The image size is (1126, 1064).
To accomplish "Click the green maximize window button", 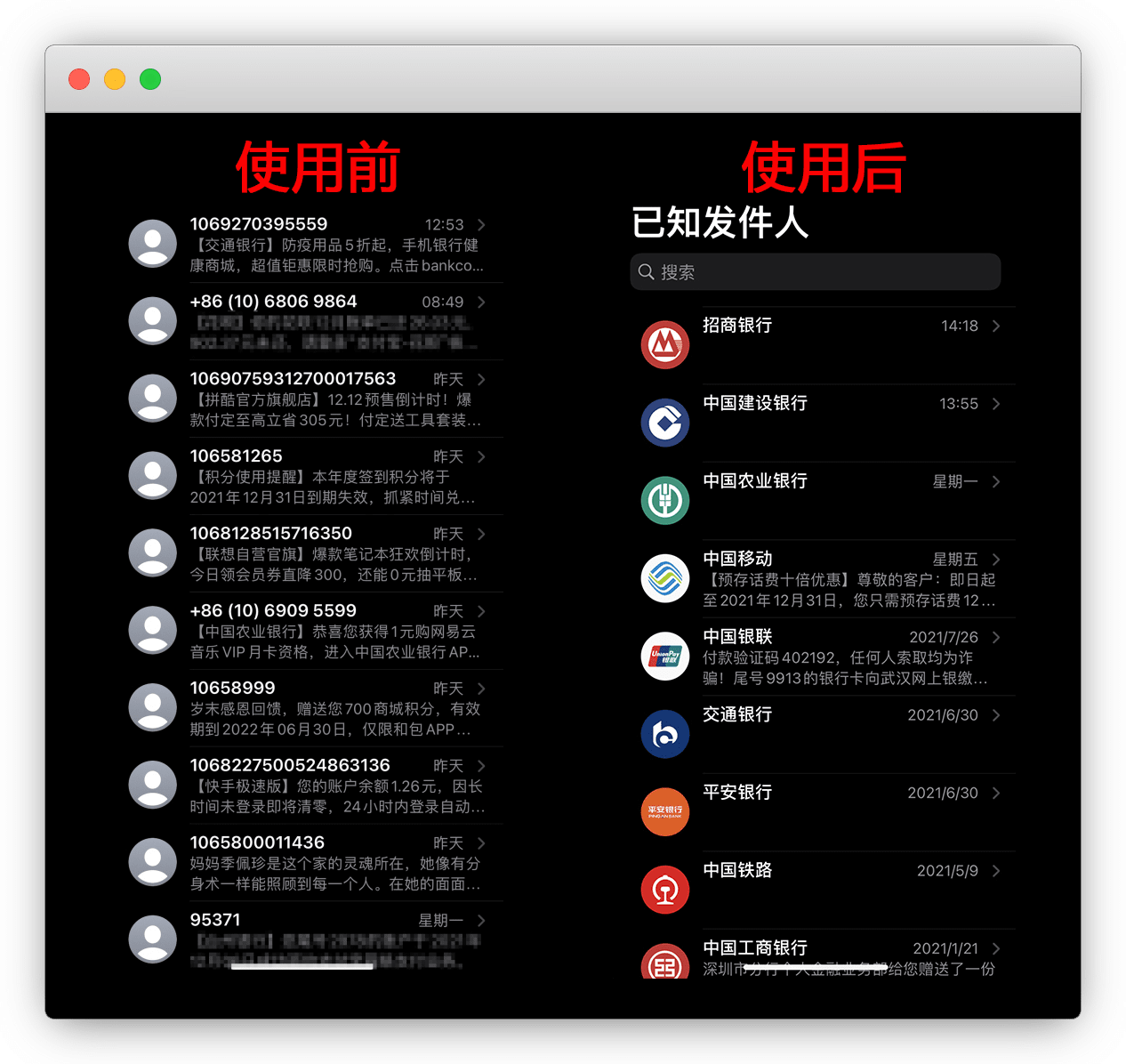I will (150, 79).
